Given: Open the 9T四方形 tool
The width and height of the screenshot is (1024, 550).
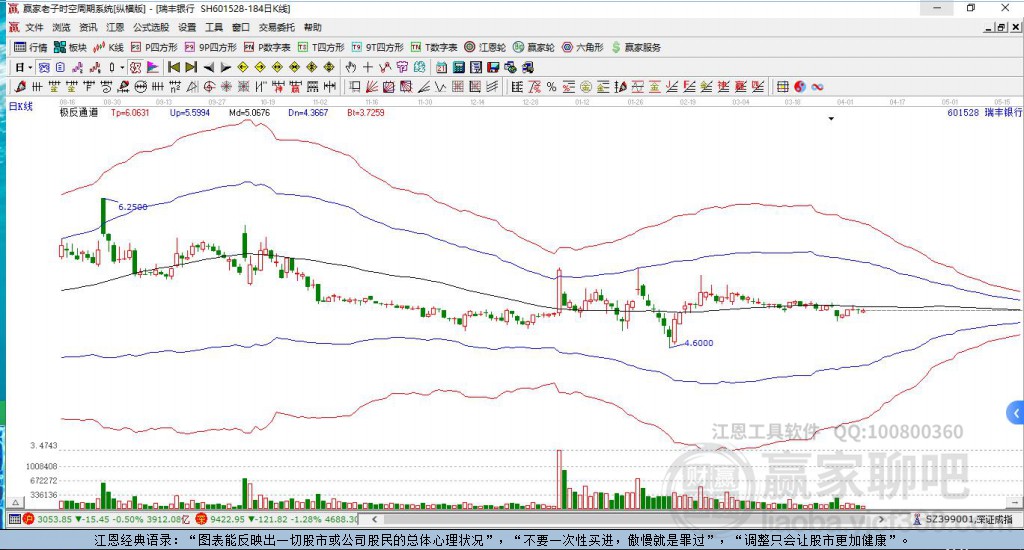Looking at the screenshot, I should pos(377,47).
